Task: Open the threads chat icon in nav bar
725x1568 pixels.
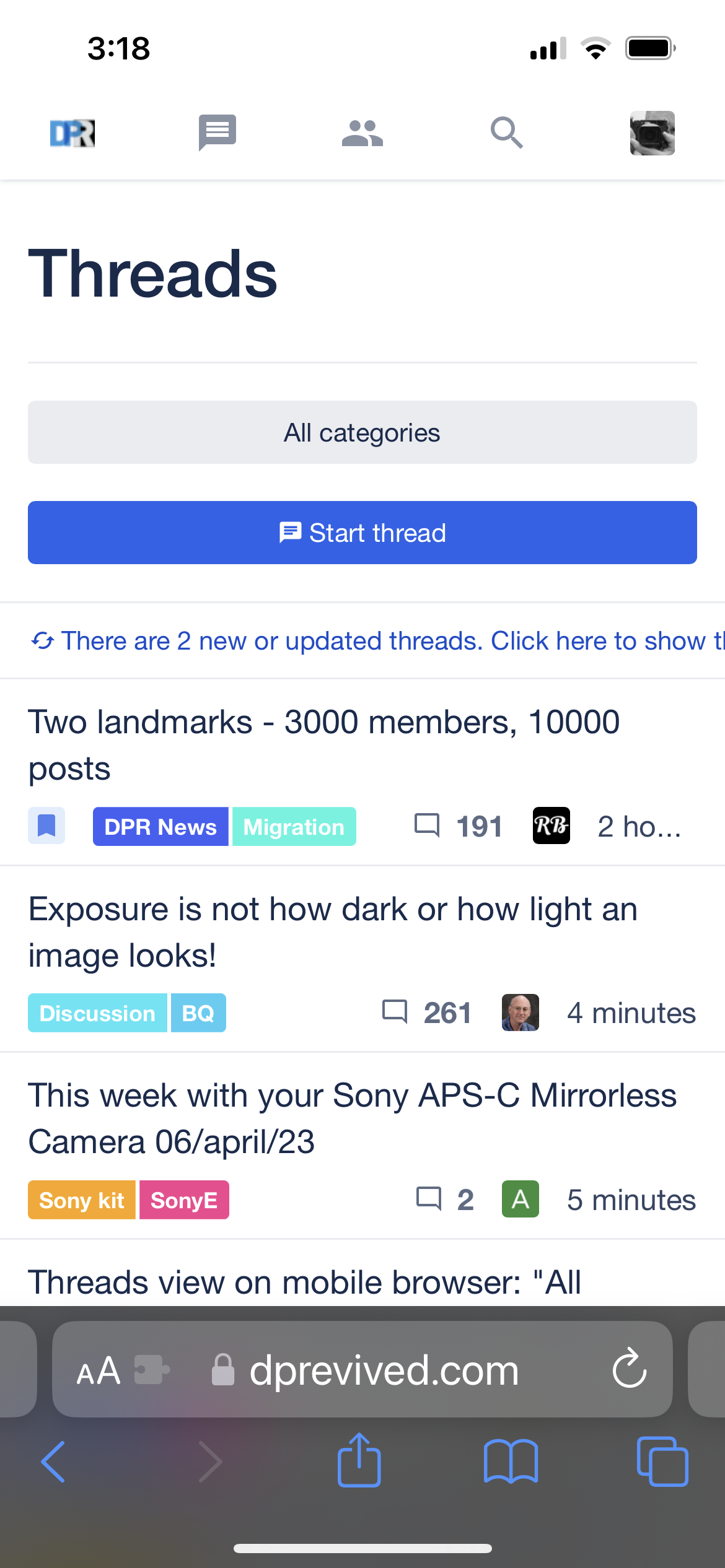Action: tap(217, 133)
